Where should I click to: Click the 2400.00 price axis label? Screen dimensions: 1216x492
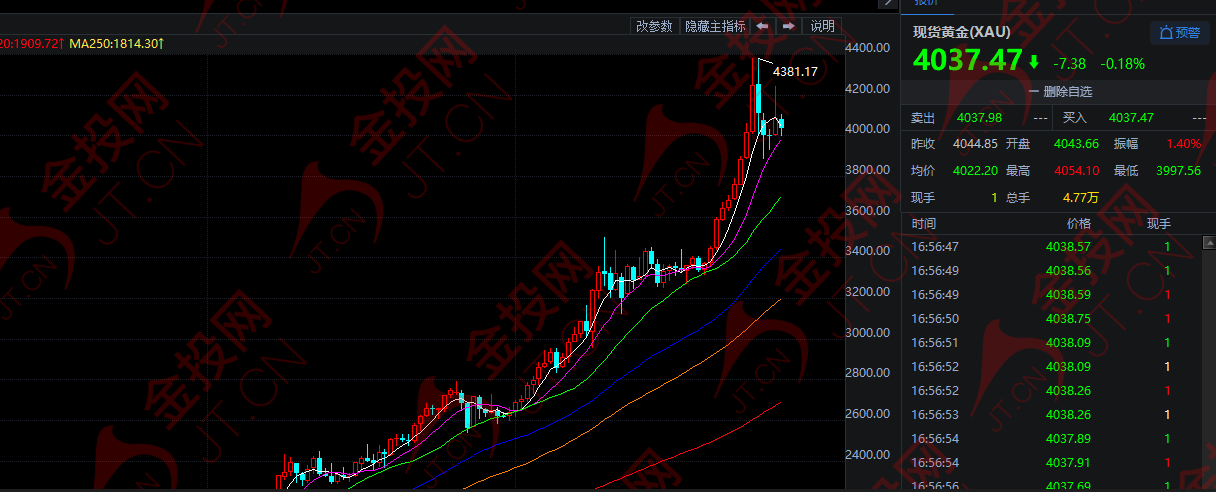pyautogui.click(x=867, y=454)
